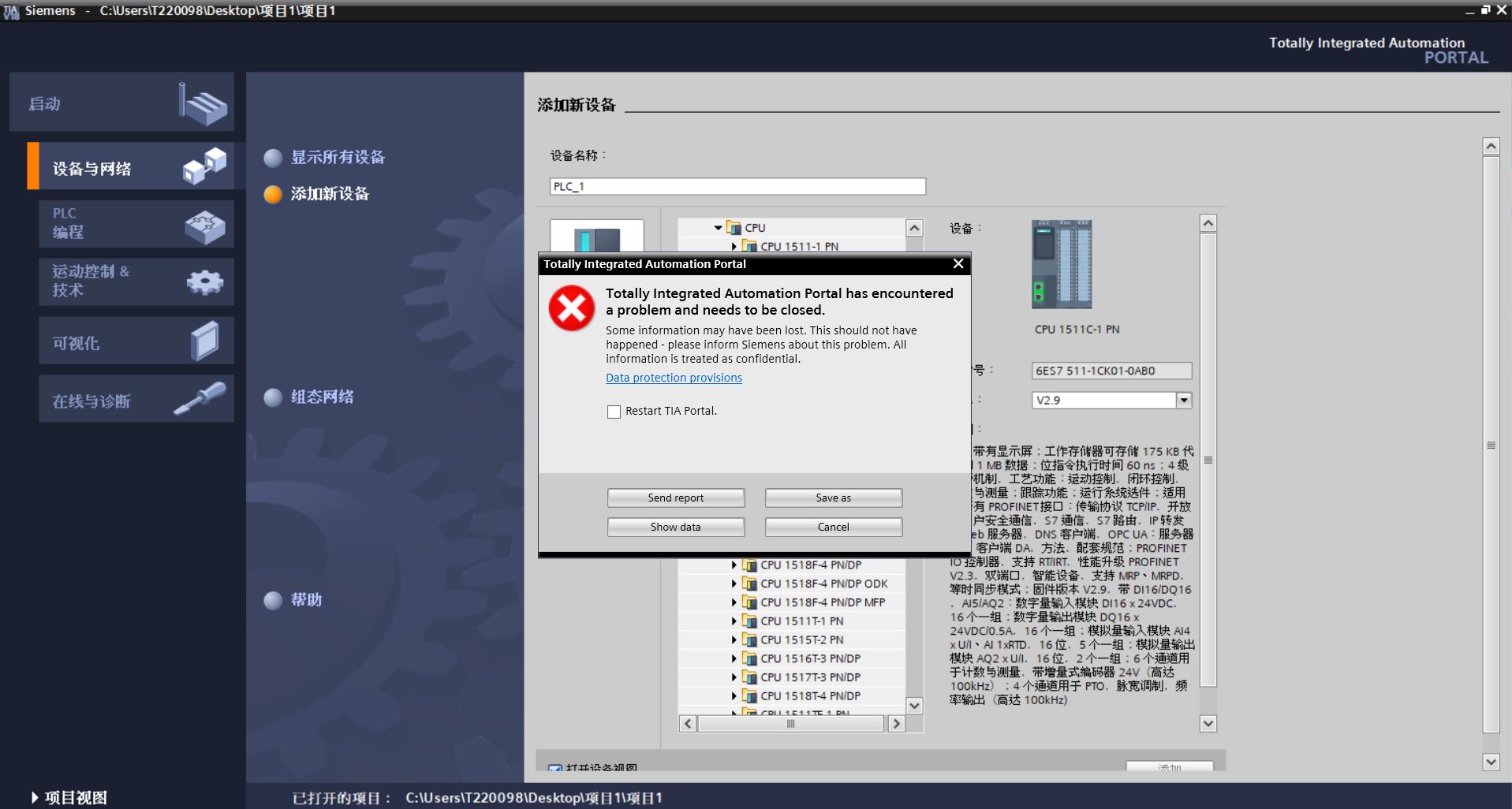Select the 组态网络 option
Screen dimensions: 1512x809
322,397
